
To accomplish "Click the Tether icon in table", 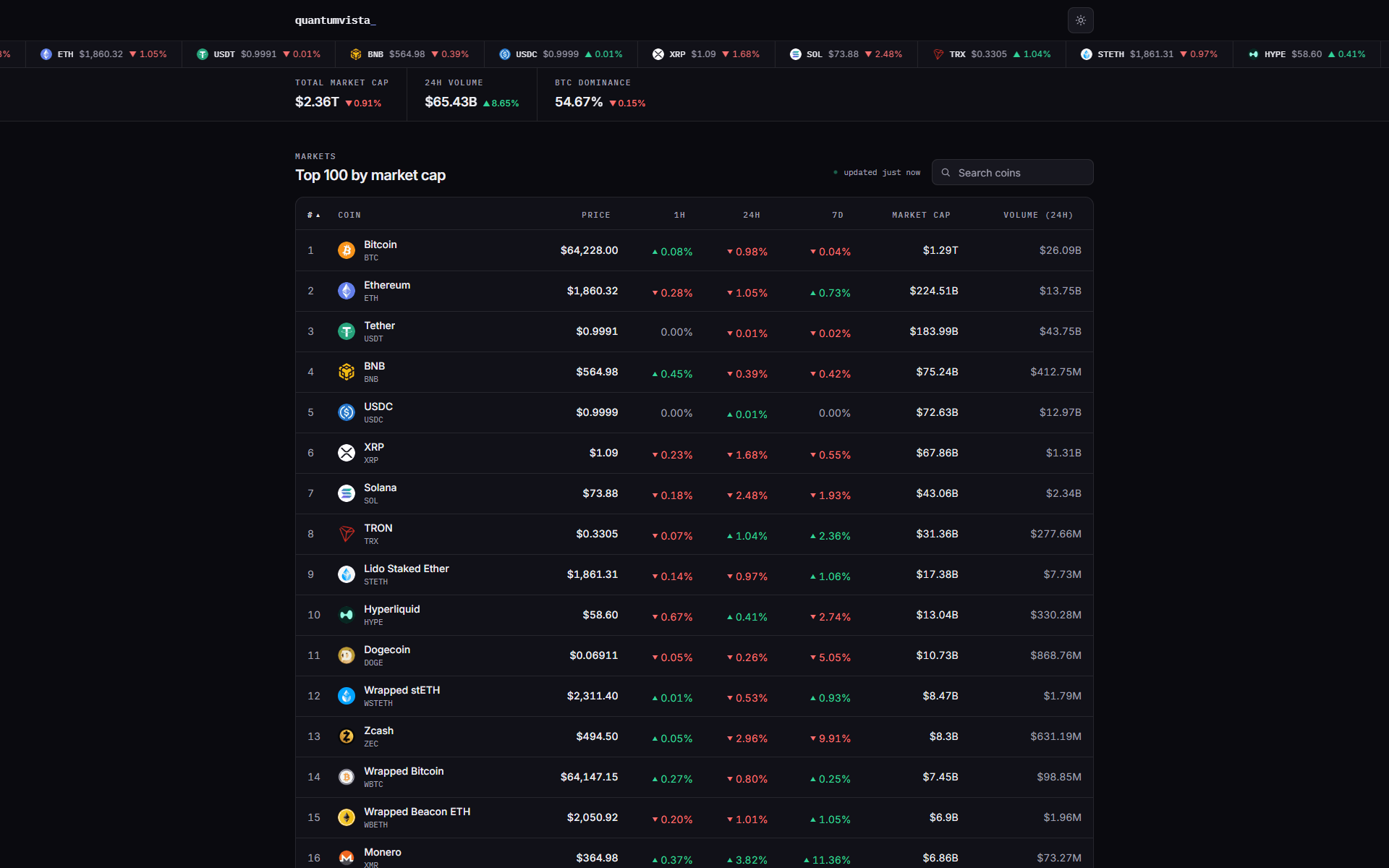I will [x=347, y=331].
